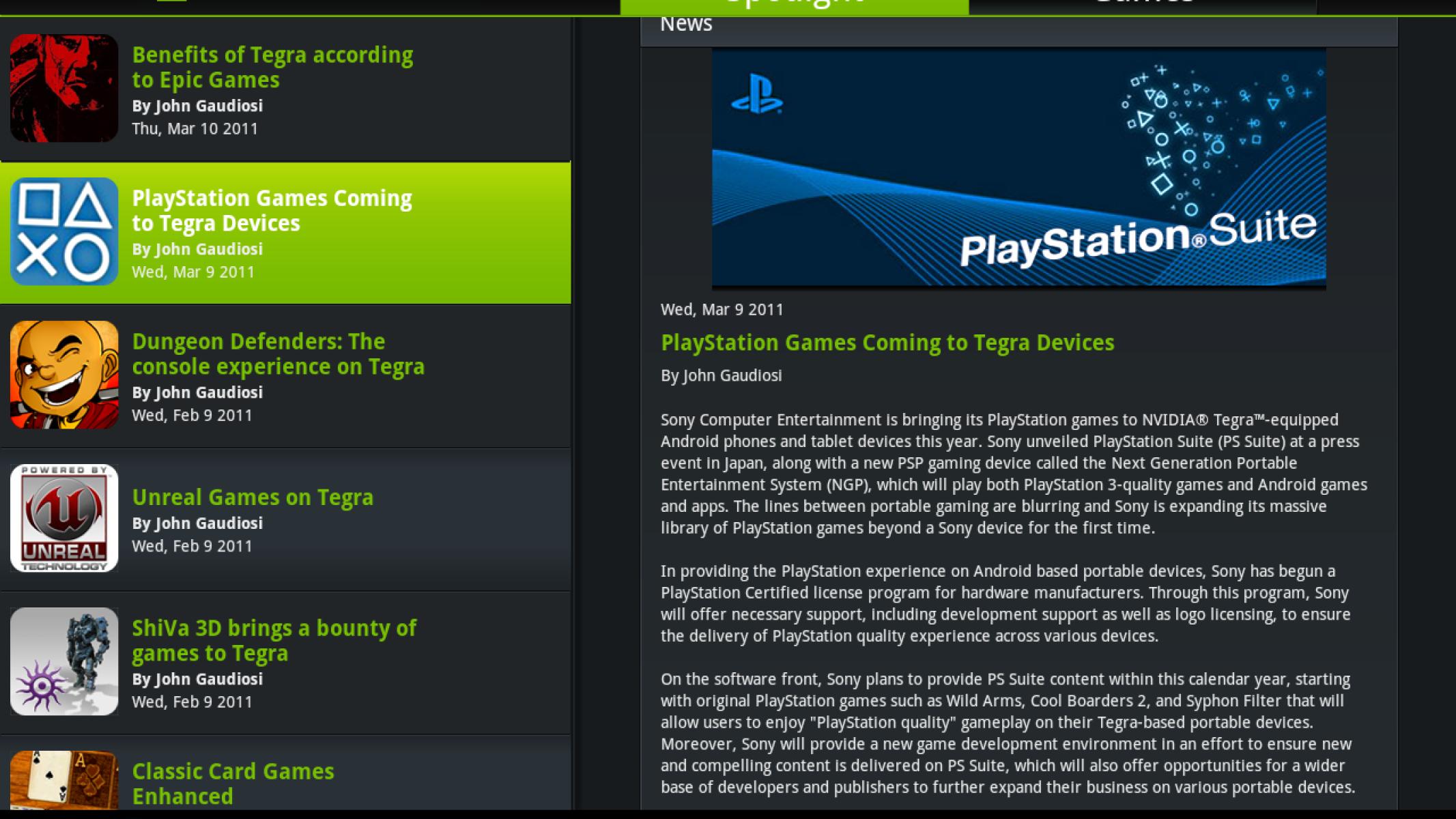This screenshot has height=819, width=1456.
Task: Tap the Unreal Technology logo icon
Action: click(64, 518)
